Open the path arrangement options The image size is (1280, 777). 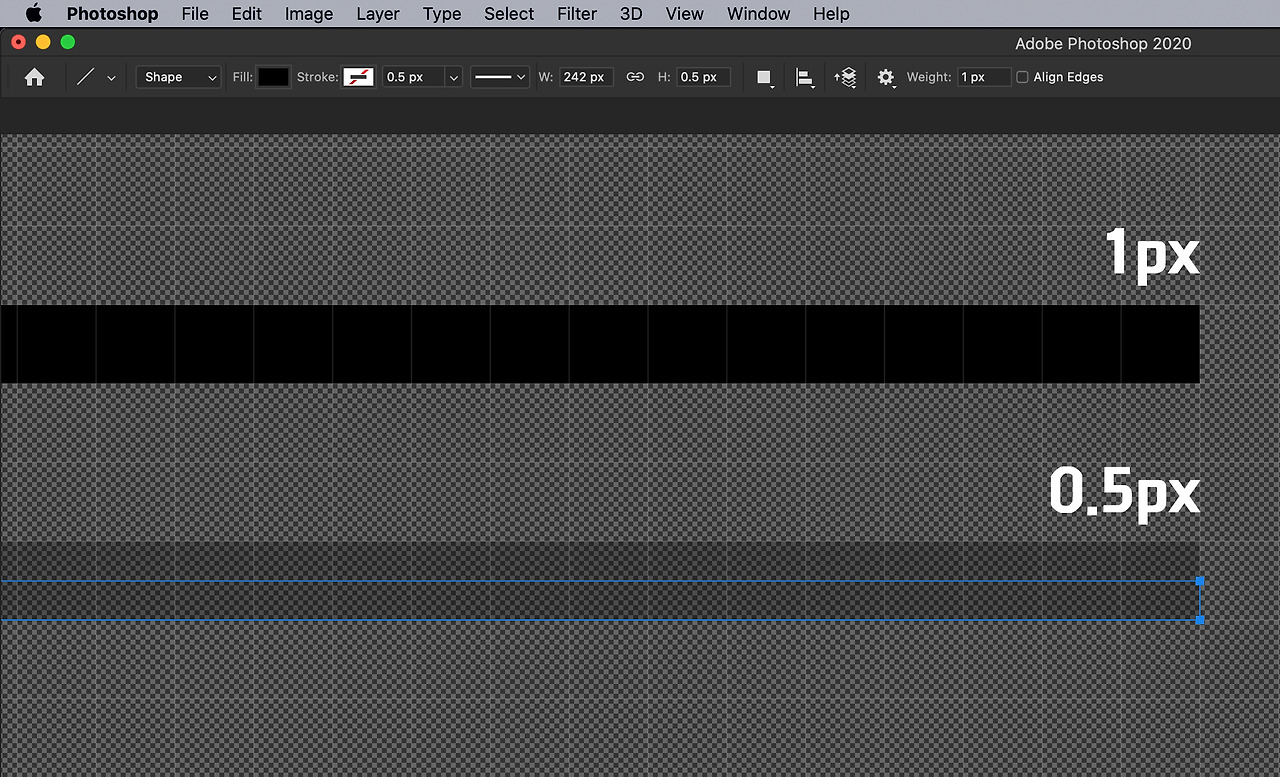point(845,78)
